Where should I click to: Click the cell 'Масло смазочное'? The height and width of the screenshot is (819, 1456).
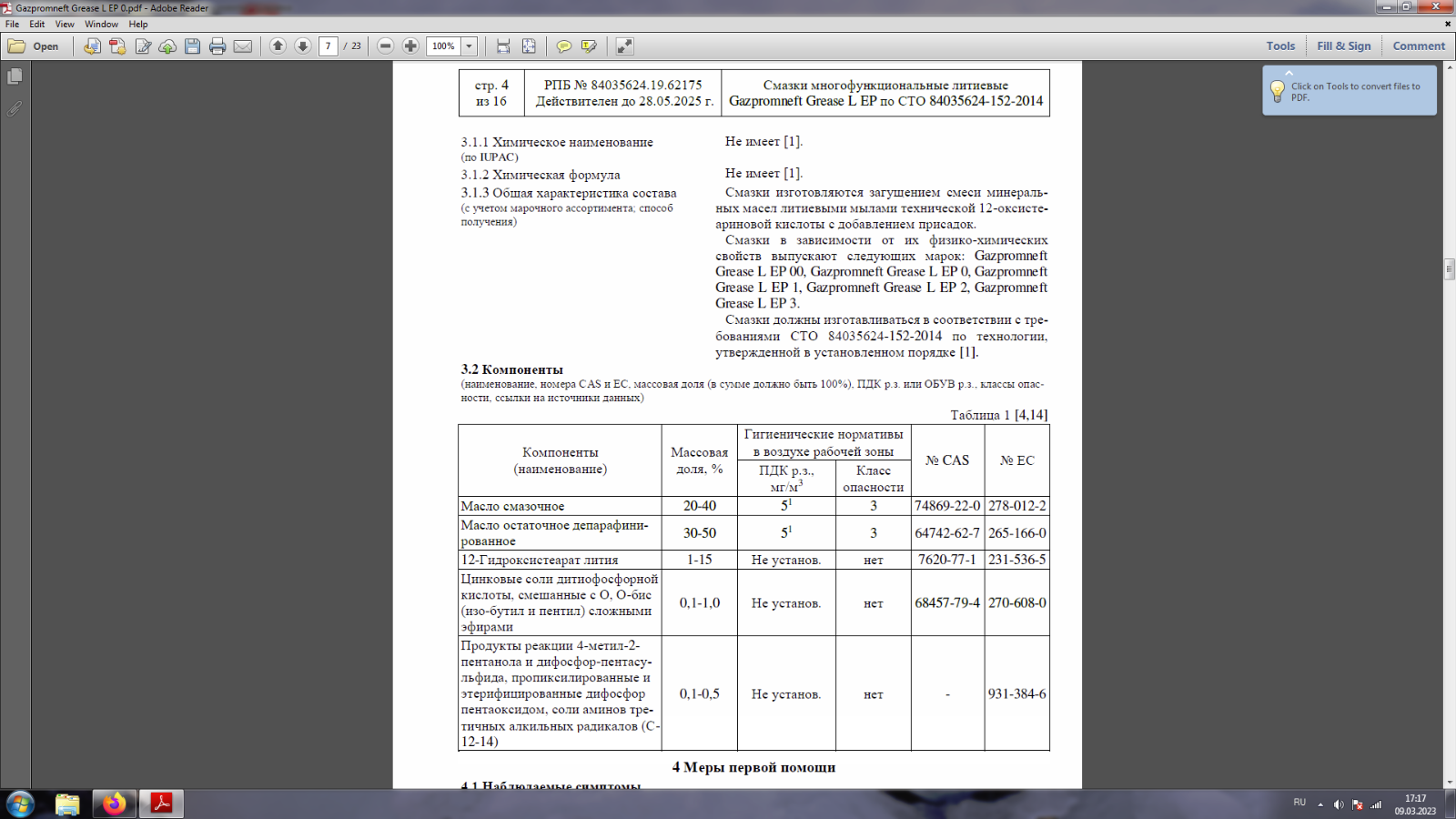point(560,506)
